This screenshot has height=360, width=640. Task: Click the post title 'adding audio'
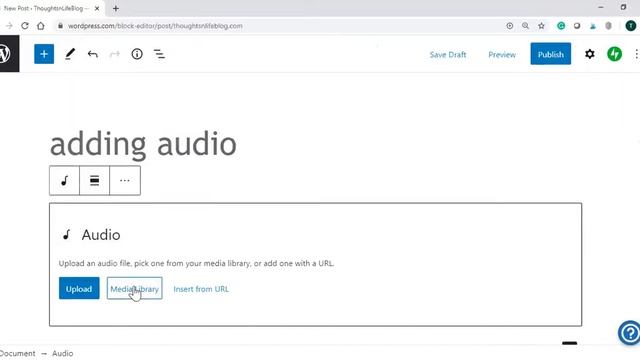click(143, 144)
